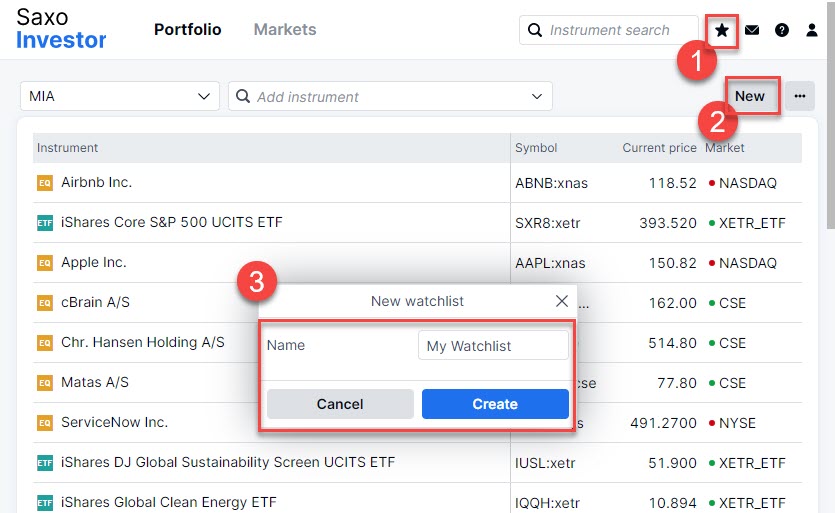Close the New watchlist dialog

(561, 301)
